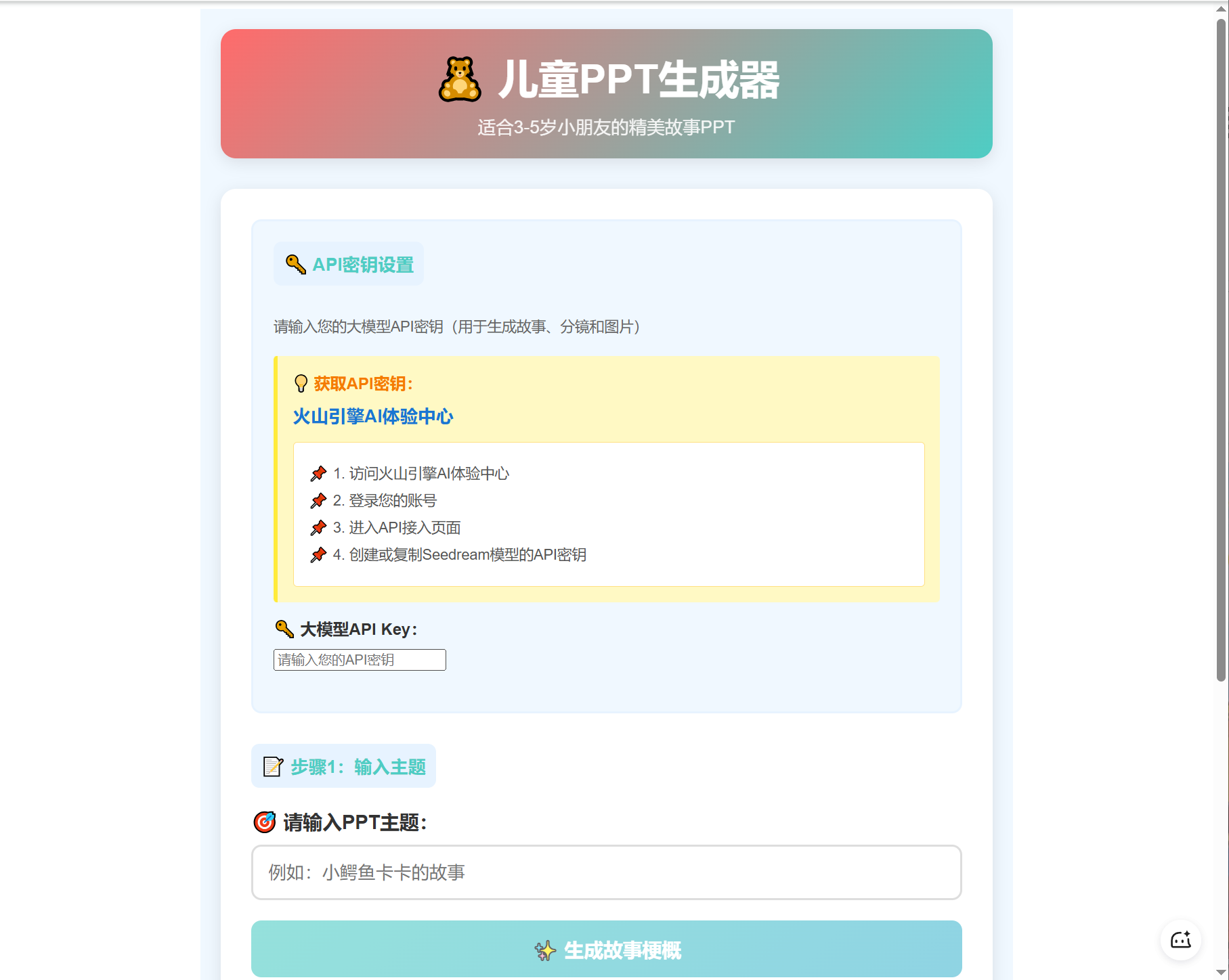Focus the API密钥 input field
Screen dimensions: 1229x980
coord(360,660)
